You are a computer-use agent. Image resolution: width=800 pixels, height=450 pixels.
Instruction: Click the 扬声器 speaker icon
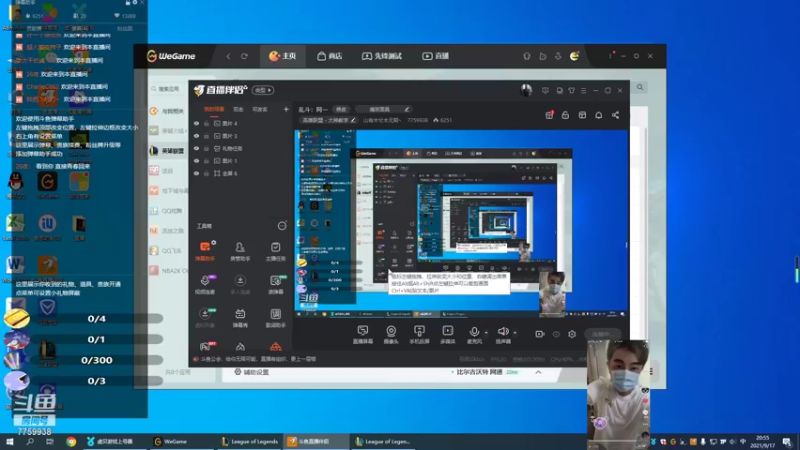point(503,334)
